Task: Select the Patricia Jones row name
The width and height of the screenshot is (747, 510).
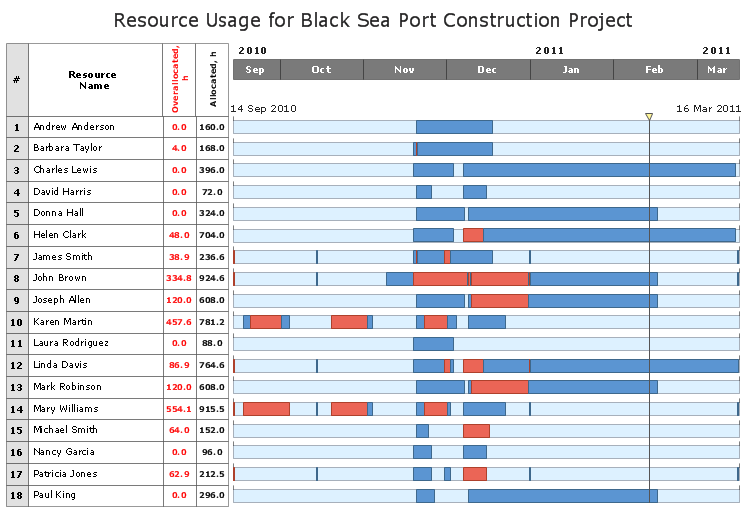Action: (65, 474)
